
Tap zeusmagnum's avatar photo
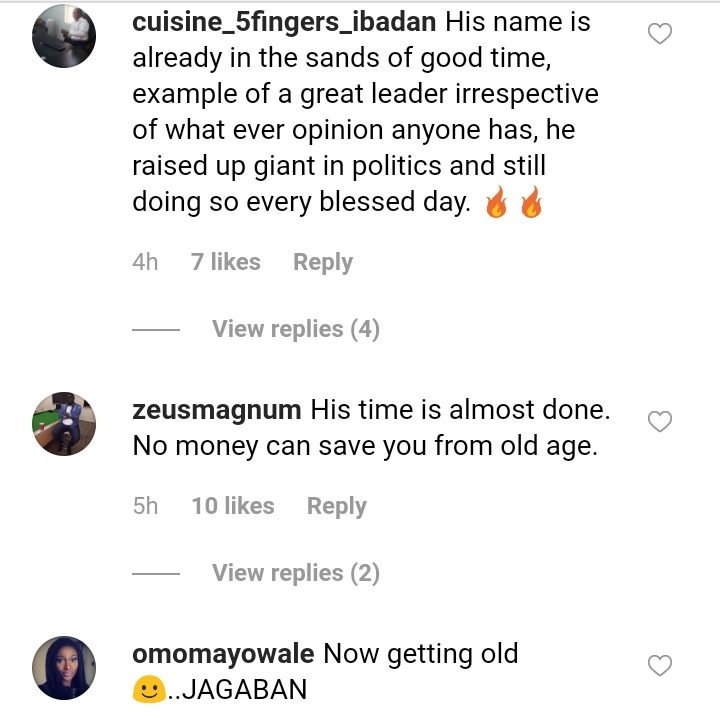(64, 423)
